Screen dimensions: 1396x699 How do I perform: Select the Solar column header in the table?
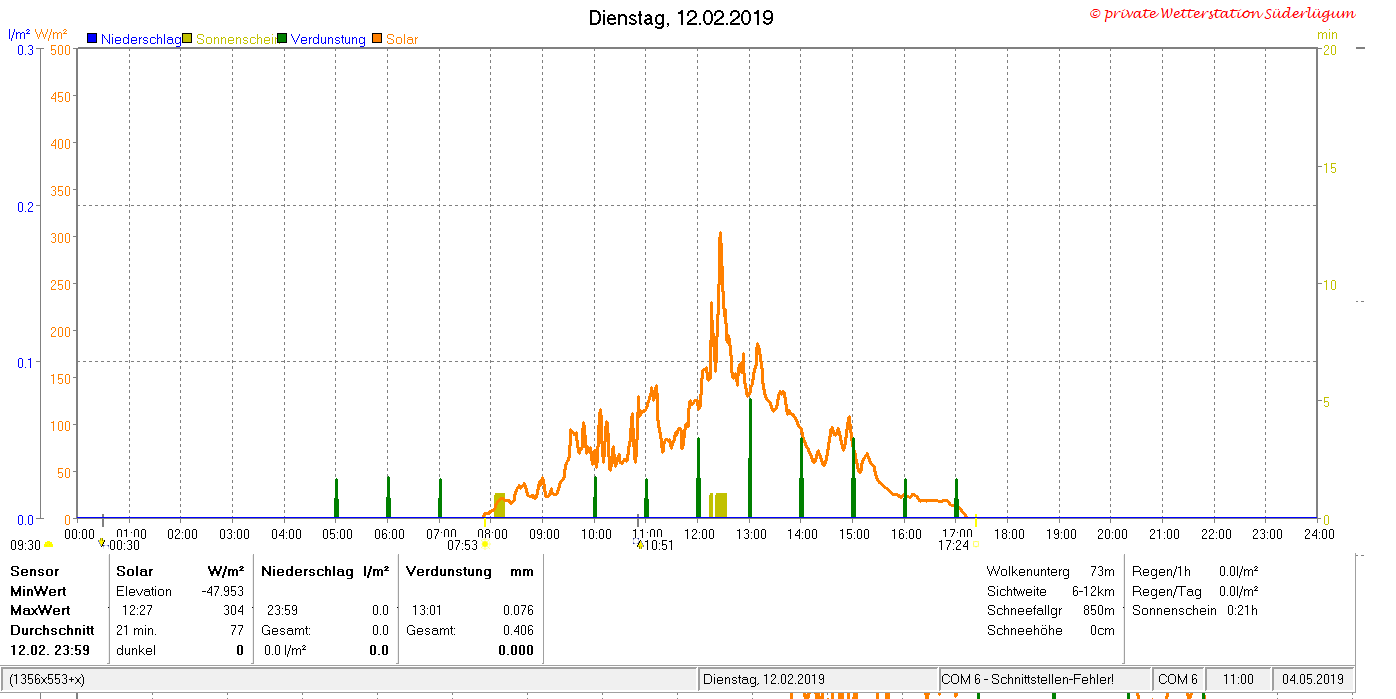click(135, 571)
